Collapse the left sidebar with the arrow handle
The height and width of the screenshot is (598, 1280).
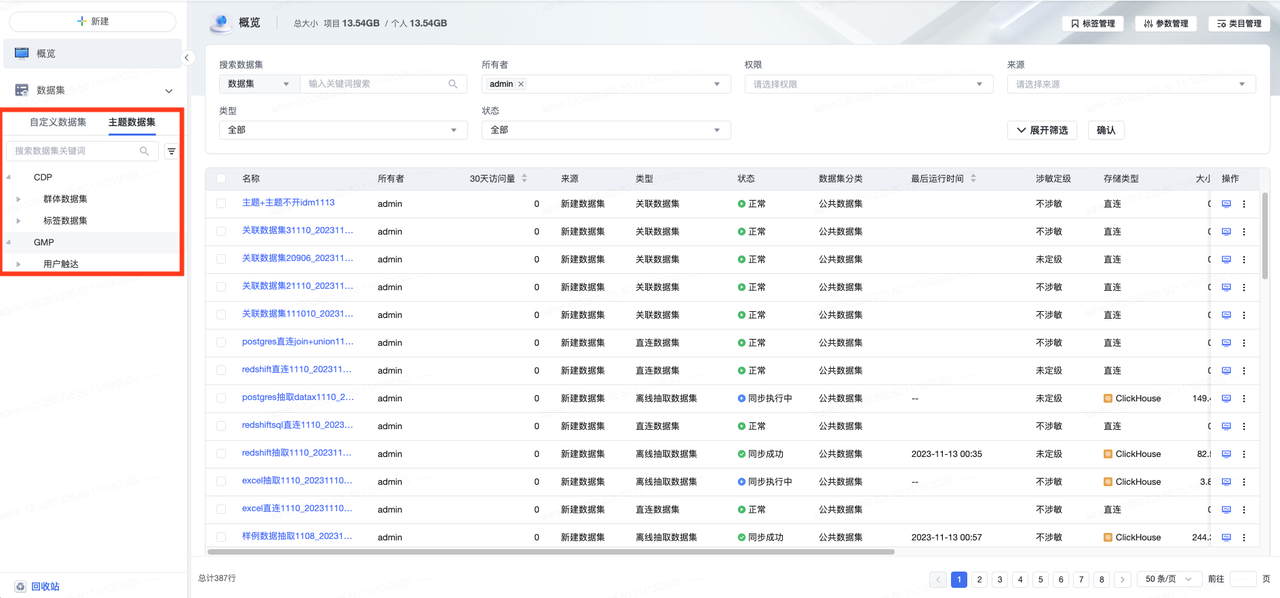pos(187,58)
